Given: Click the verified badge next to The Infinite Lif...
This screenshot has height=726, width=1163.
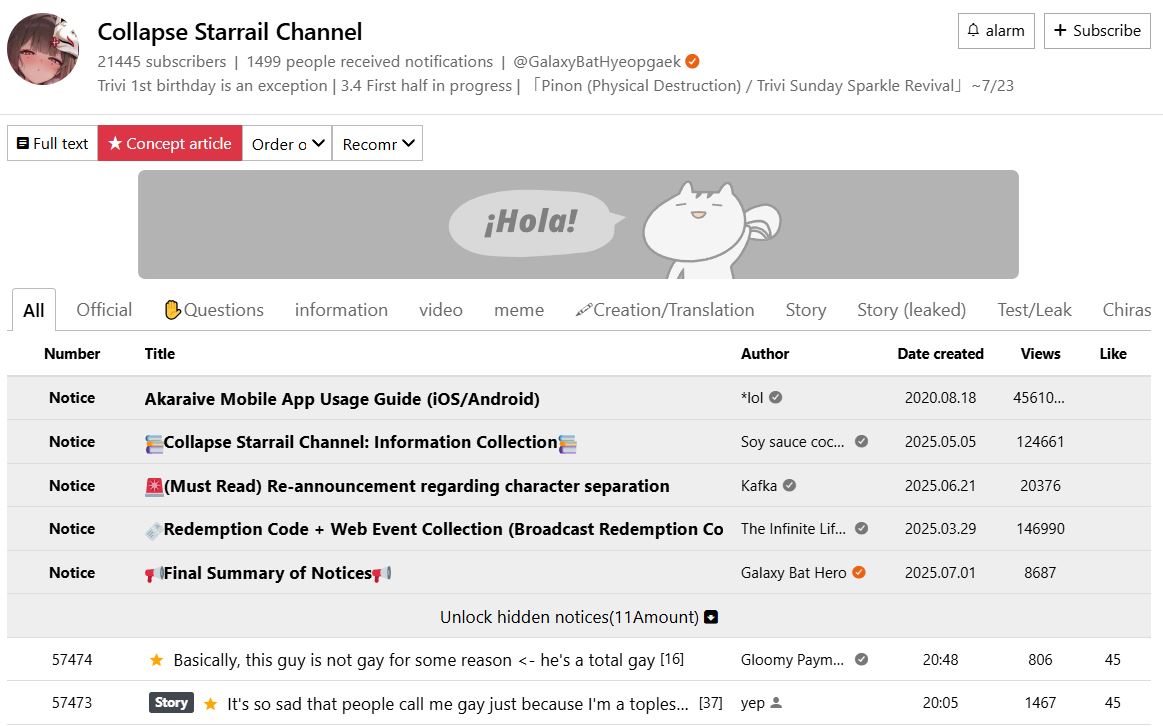Looking at the screenshot, I should tap(861, 529).
